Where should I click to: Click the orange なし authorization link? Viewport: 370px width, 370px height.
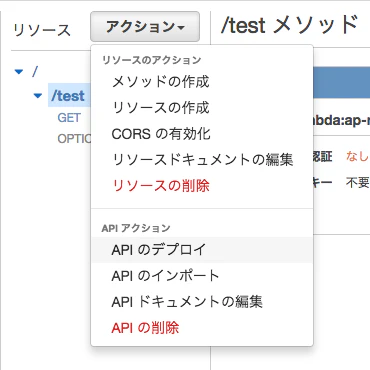click(x=357, y=156)
